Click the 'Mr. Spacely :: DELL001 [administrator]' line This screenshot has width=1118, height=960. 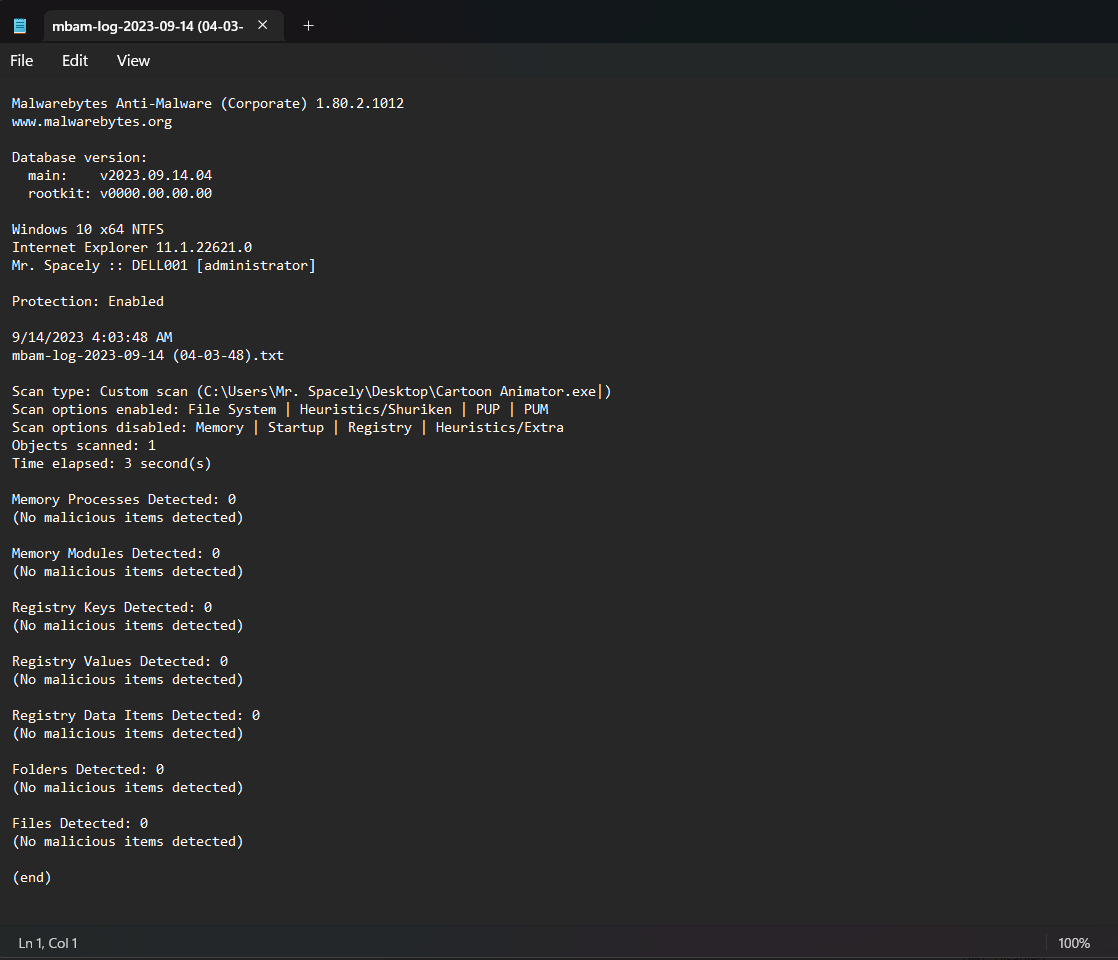click(x=163, y=265)
